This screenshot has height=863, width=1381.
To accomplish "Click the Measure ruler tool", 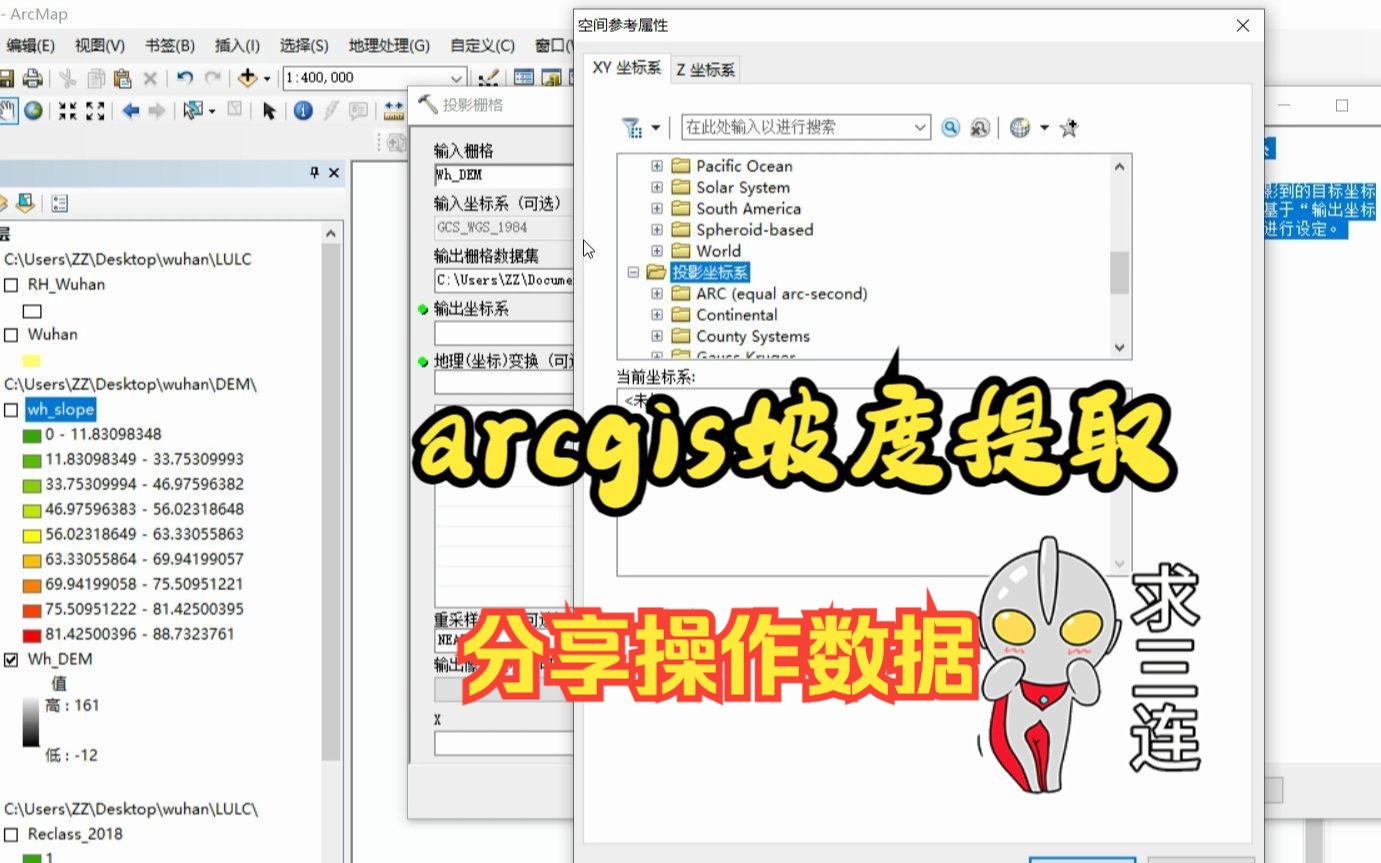I will [x=394, y=110].
